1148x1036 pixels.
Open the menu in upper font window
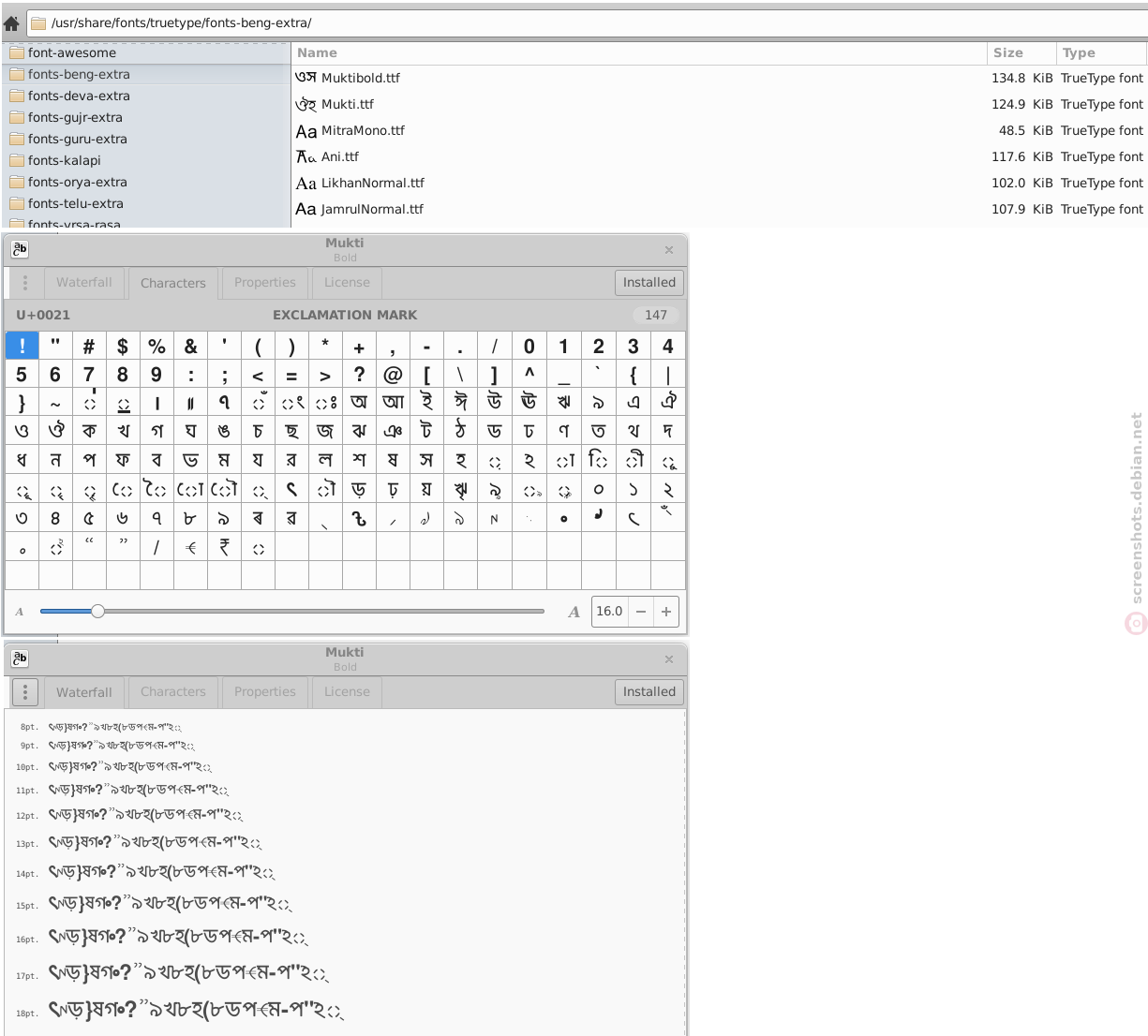25,282
